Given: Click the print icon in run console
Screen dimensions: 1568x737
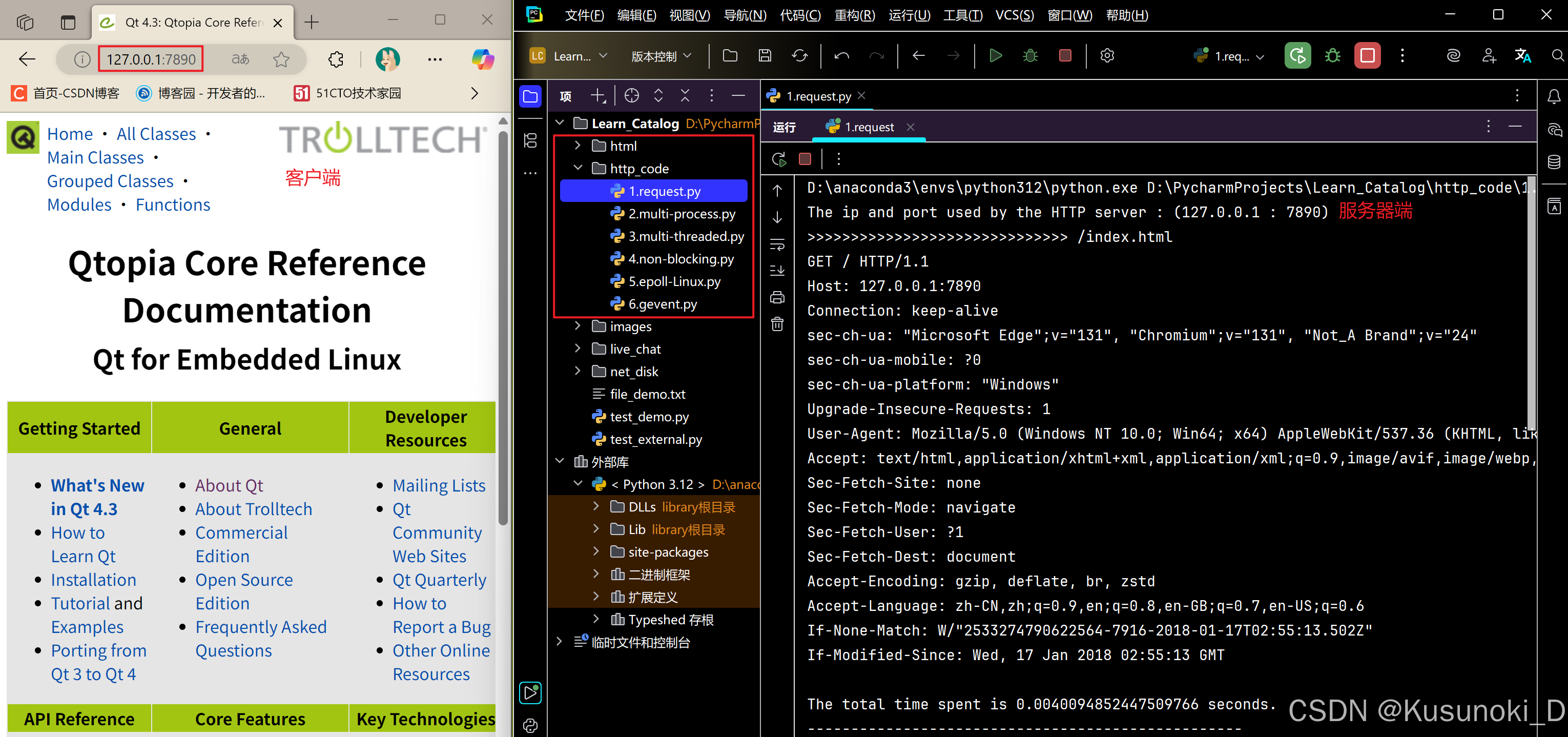Looking at the screenshot, I should pyautogui.click(x=777, y=298).
